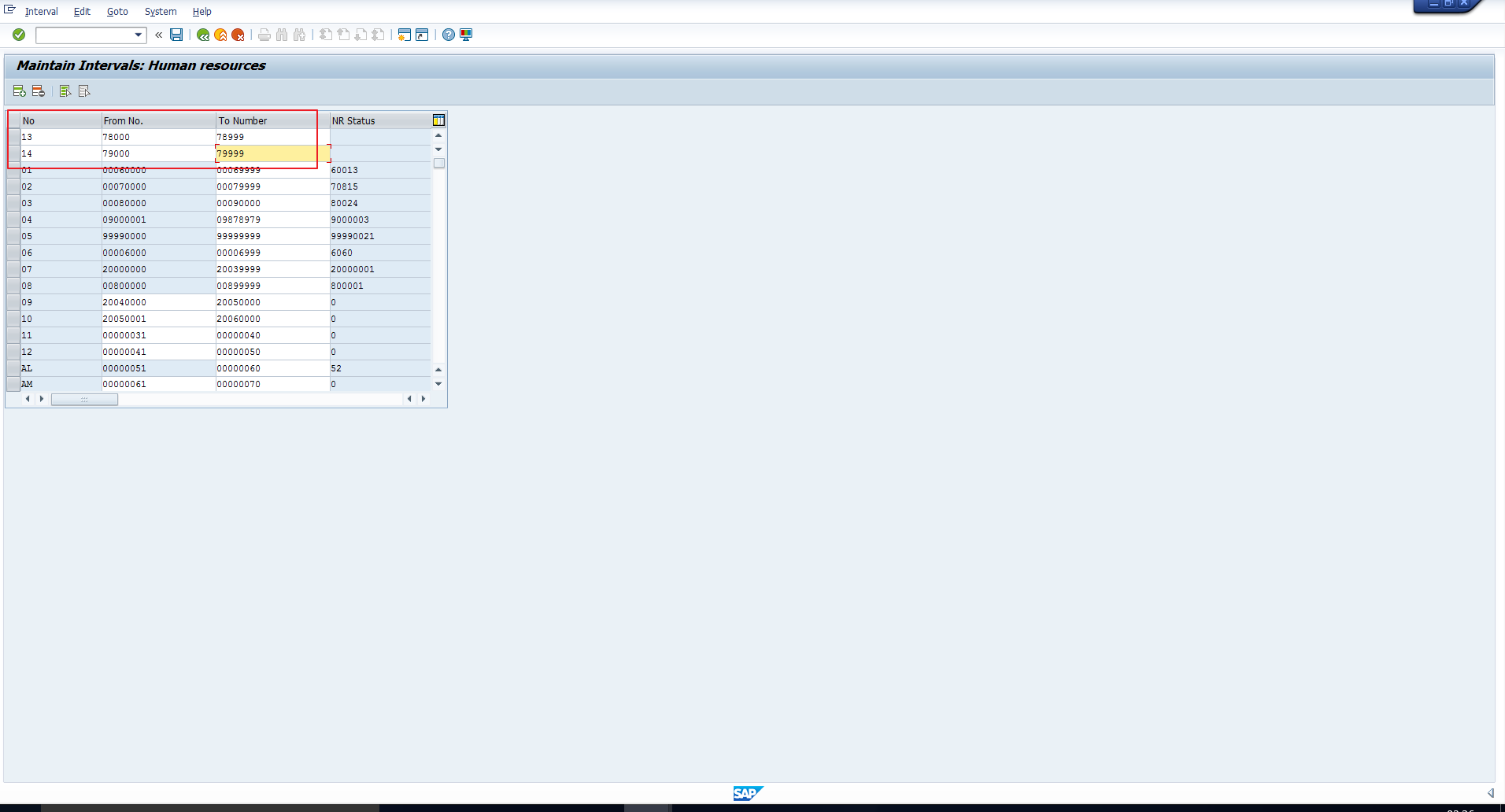Image resolution: width=1505 pixels, height=812 pixels.
Task: Click the horizontal scrollbar thumb under the table
Action: click(x=84, y=400)
